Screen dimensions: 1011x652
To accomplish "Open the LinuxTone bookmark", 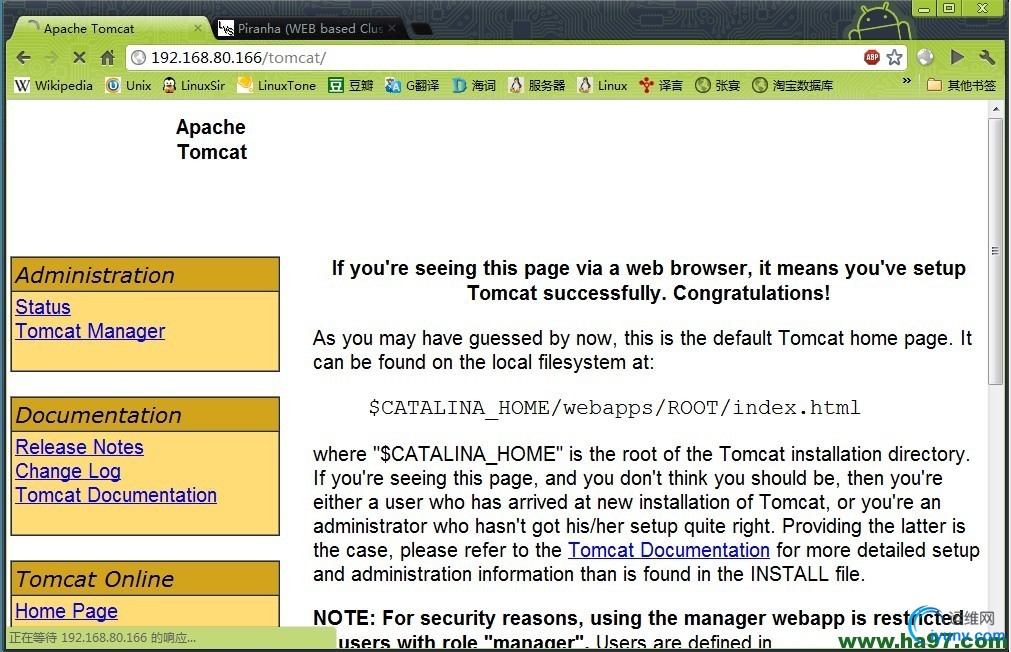I will (x=277, y=85).
